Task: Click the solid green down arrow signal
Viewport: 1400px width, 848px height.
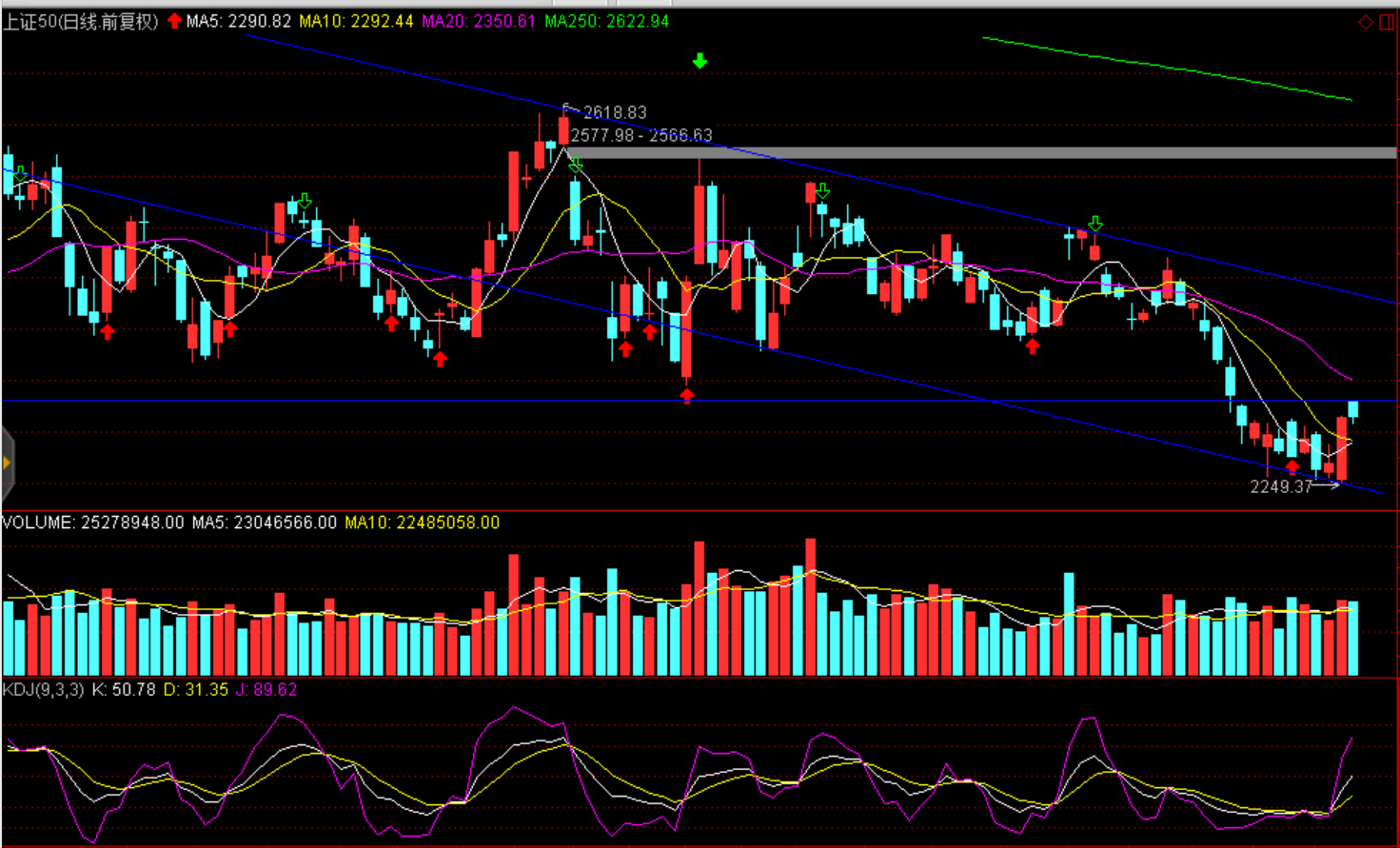Action: (x=700, y=62)
